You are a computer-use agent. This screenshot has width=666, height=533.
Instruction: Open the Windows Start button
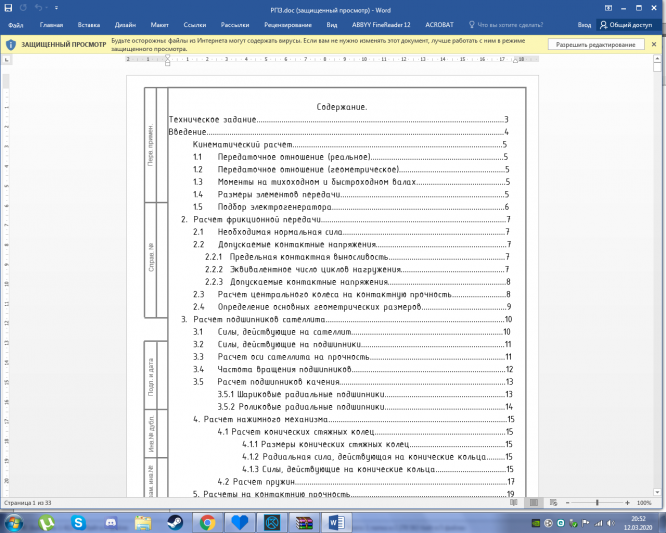click(13, 523)
